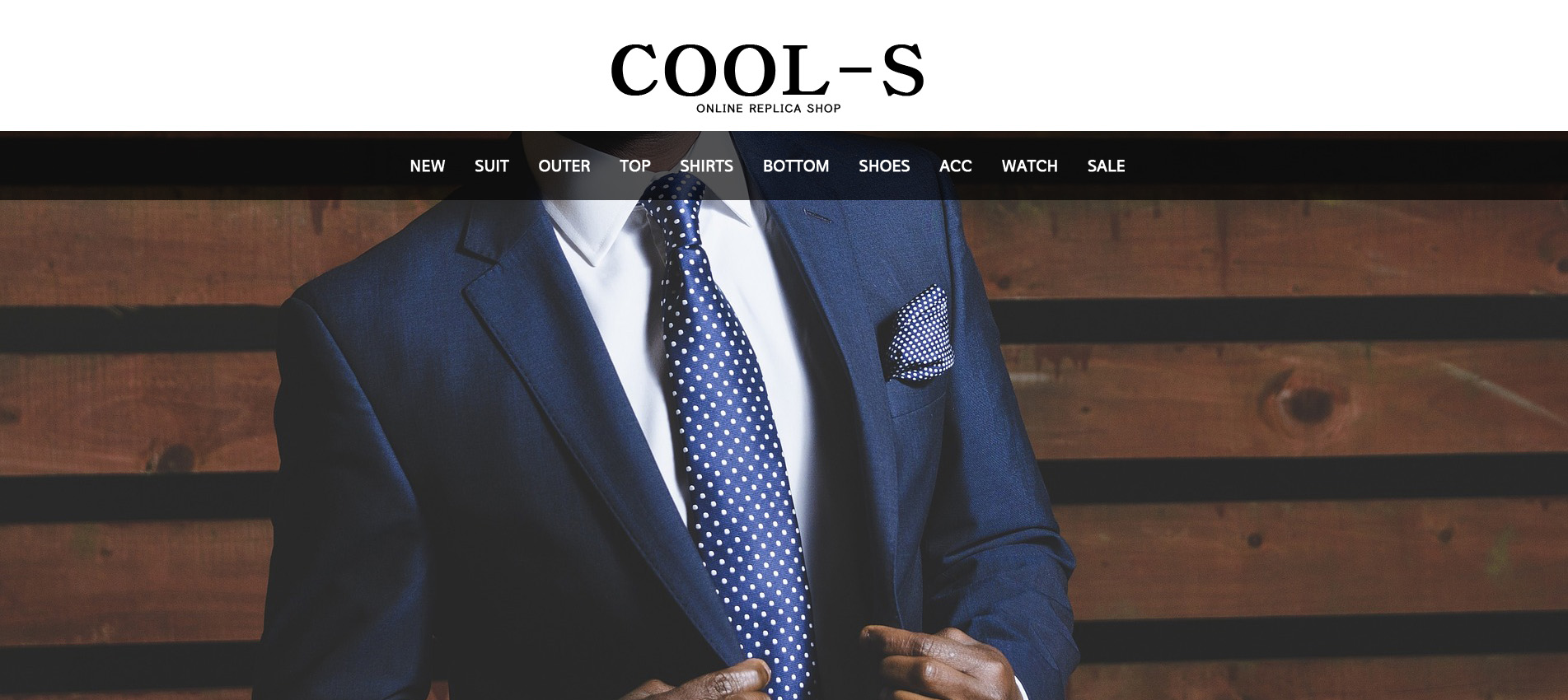This screenshot has width=1568, height=700.
Task: Click the ONLINE REPLICA SHOP tagline
Action: point(768,109)
